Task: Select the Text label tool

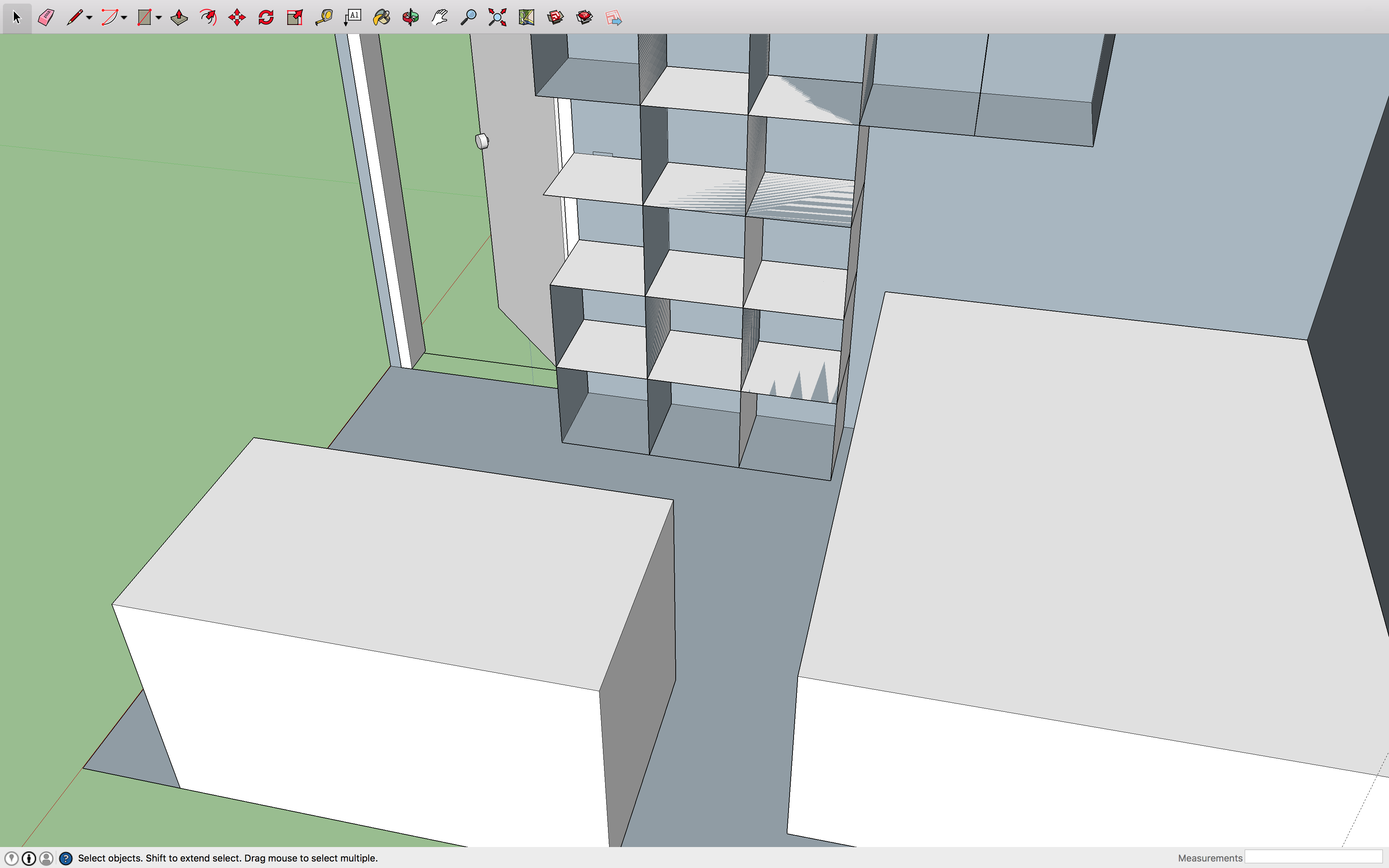Action: [x=353, y=18]
